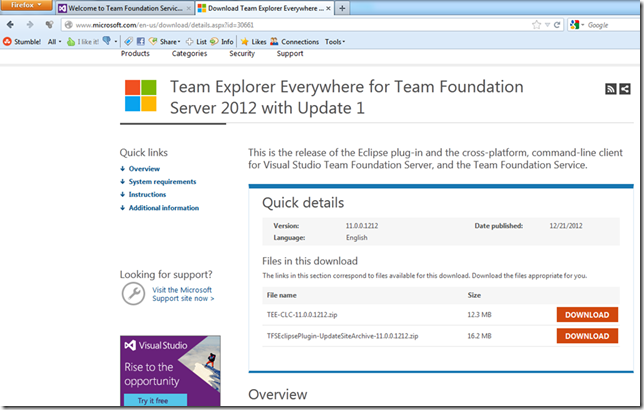Click the Files in this download heading
This screenshot has width=644, height=410.
310,261
